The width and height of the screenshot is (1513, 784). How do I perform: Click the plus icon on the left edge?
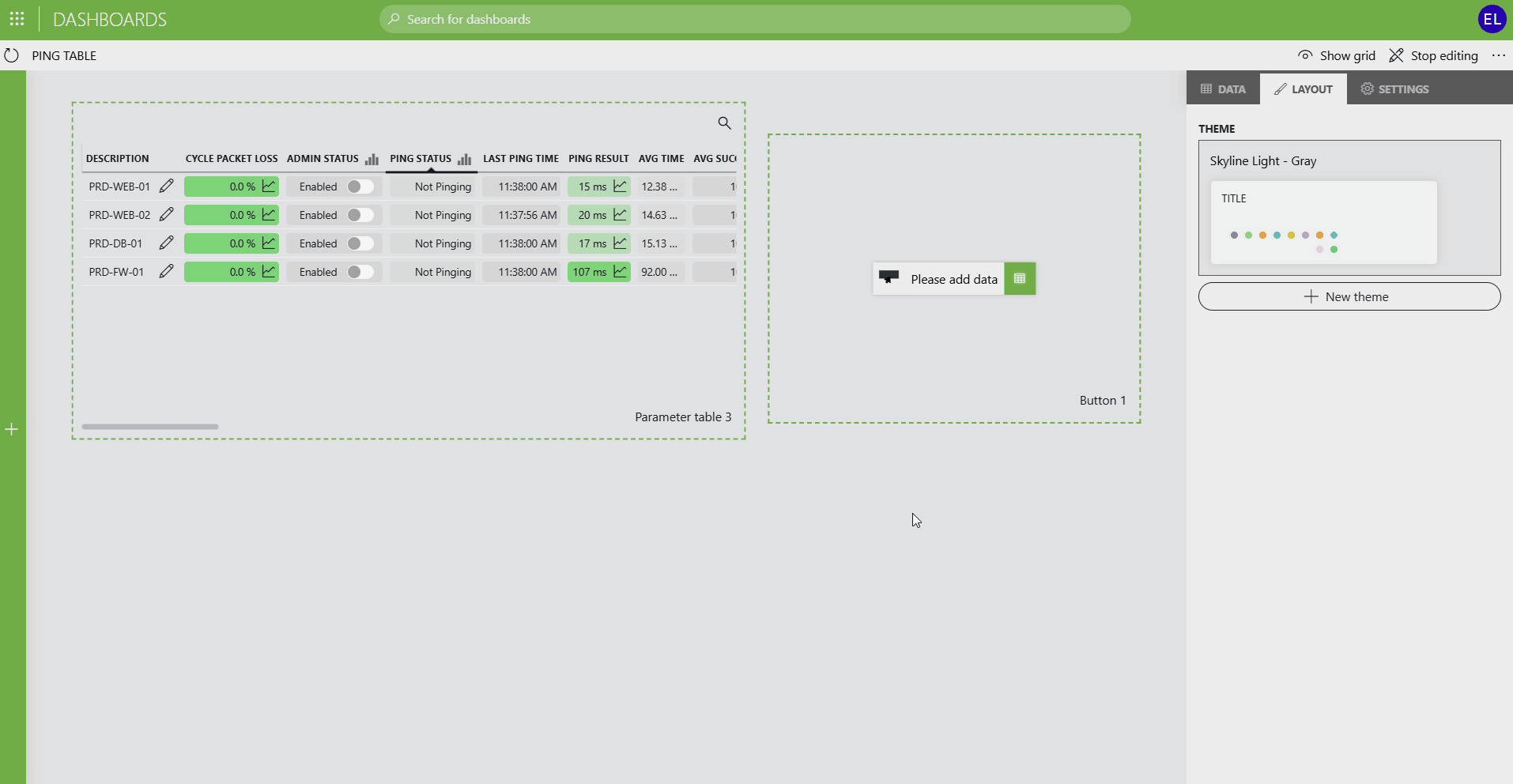coord(11,429)
